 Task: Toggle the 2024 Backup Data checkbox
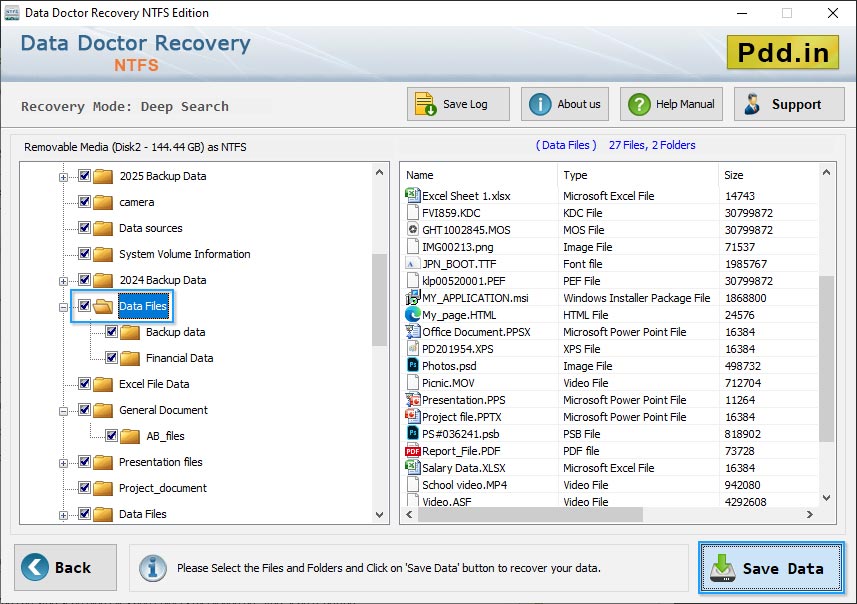(84, 279)
